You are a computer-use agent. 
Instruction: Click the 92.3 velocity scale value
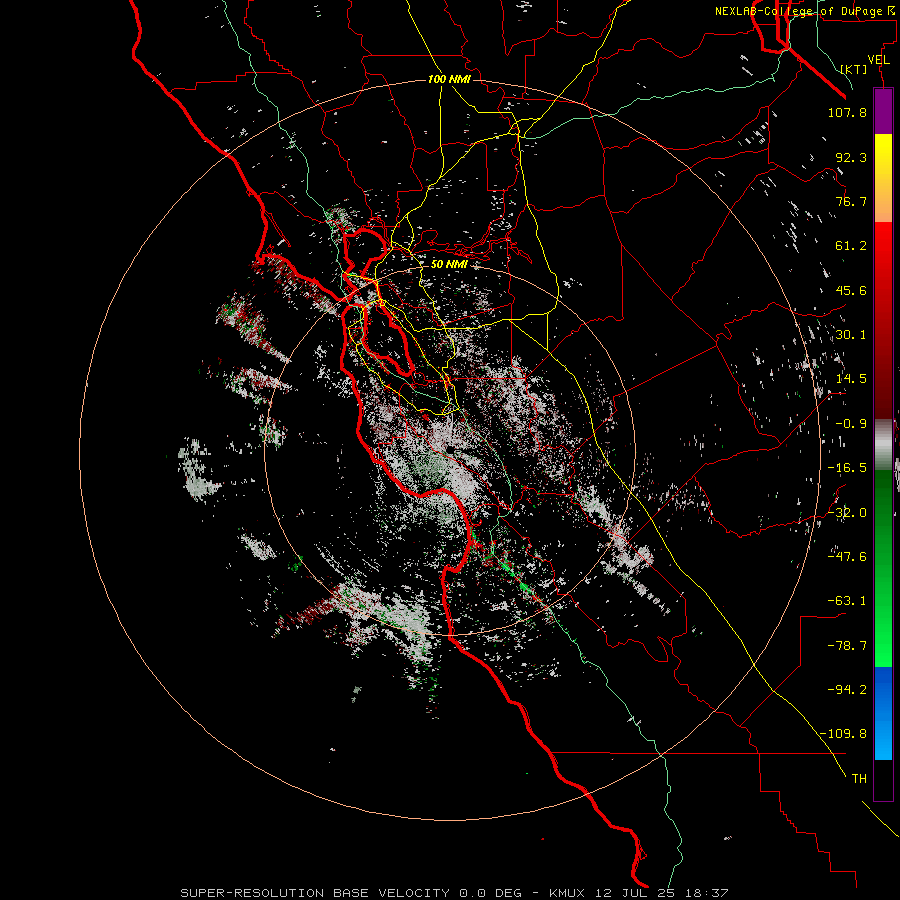tap(851, 157)
